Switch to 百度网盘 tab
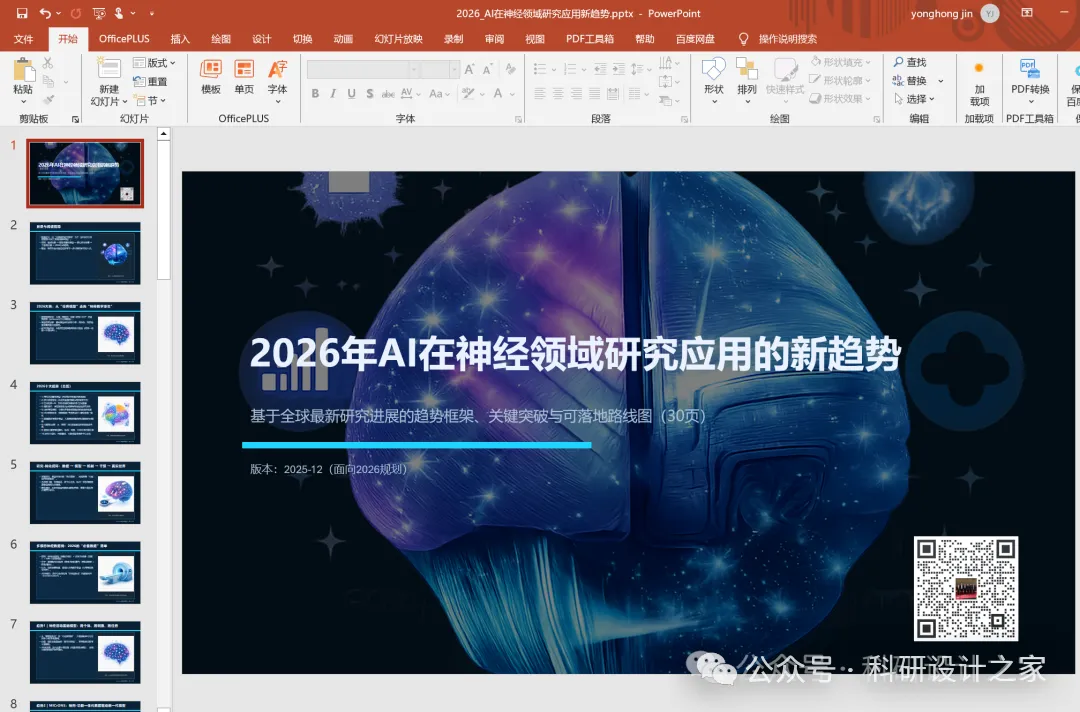Viewport: 1080px width, 712px height. (x=695, y=39)
